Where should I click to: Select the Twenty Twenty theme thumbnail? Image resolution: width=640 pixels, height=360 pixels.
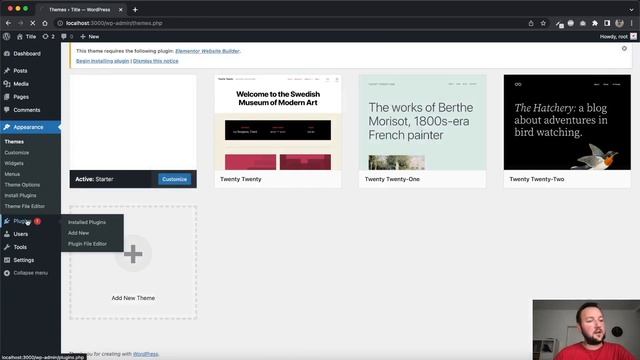pos(278,122)
